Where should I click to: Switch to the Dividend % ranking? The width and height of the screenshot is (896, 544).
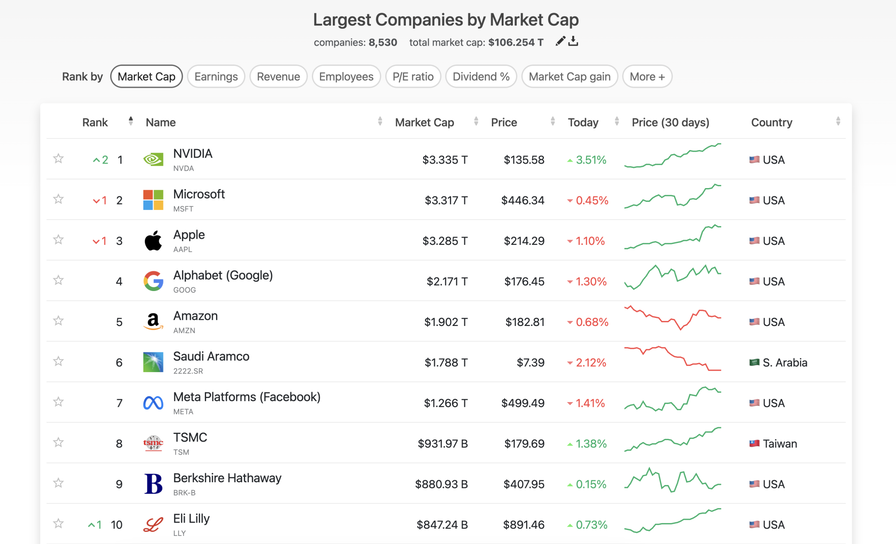click(481, 77)
